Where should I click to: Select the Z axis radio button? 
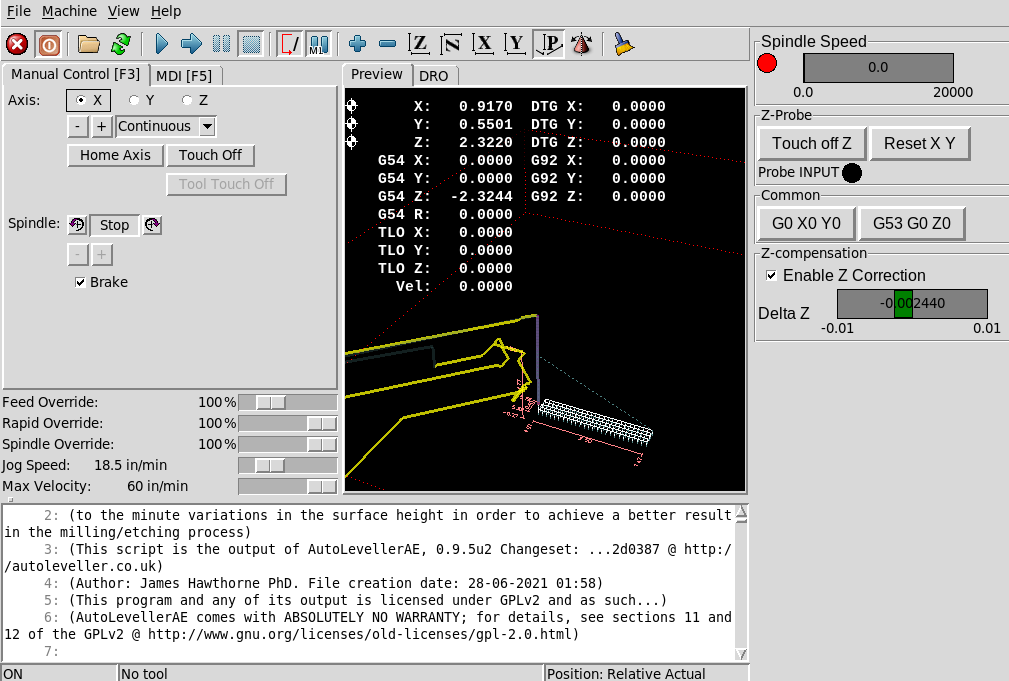[187, 100]
